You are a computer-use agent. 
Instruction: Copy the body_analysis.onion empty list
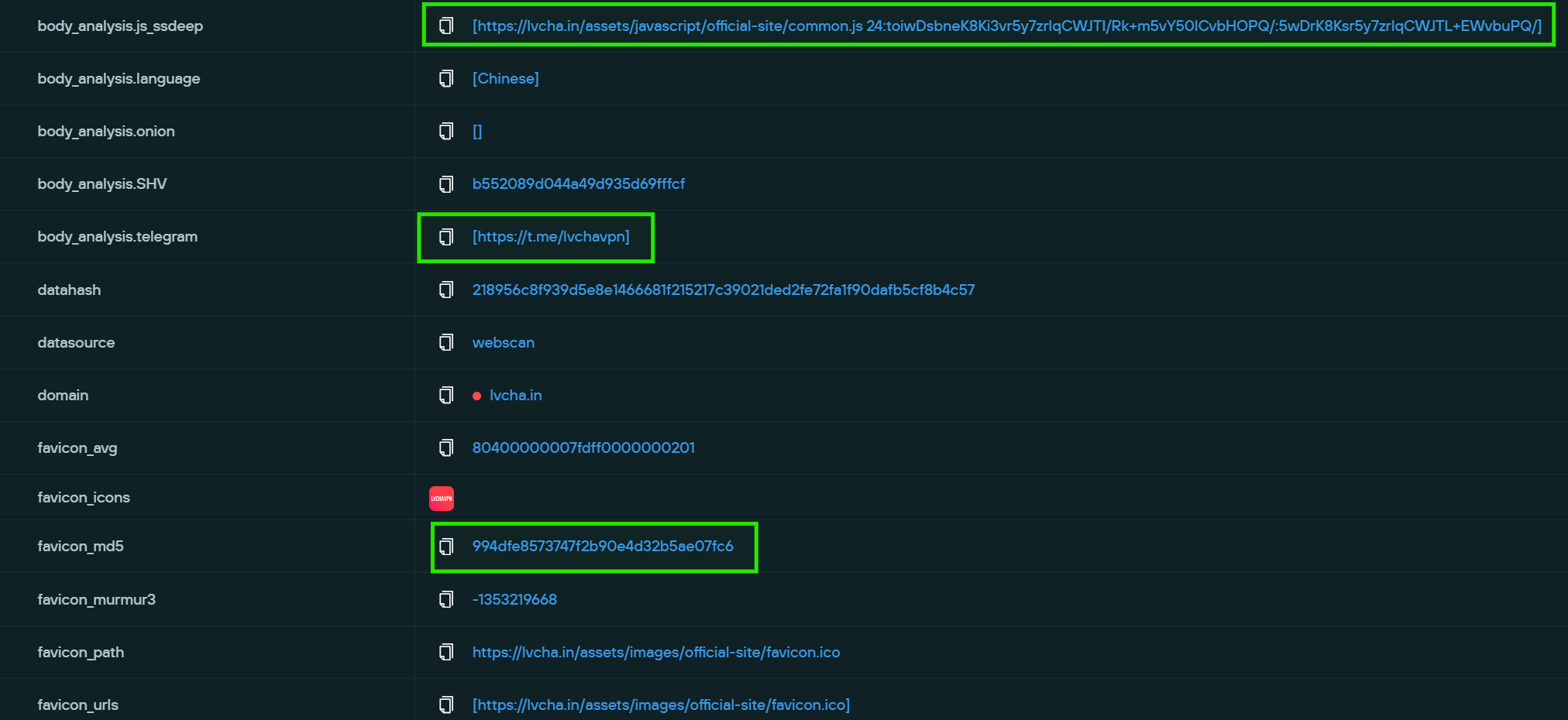[x=445, y=131]
